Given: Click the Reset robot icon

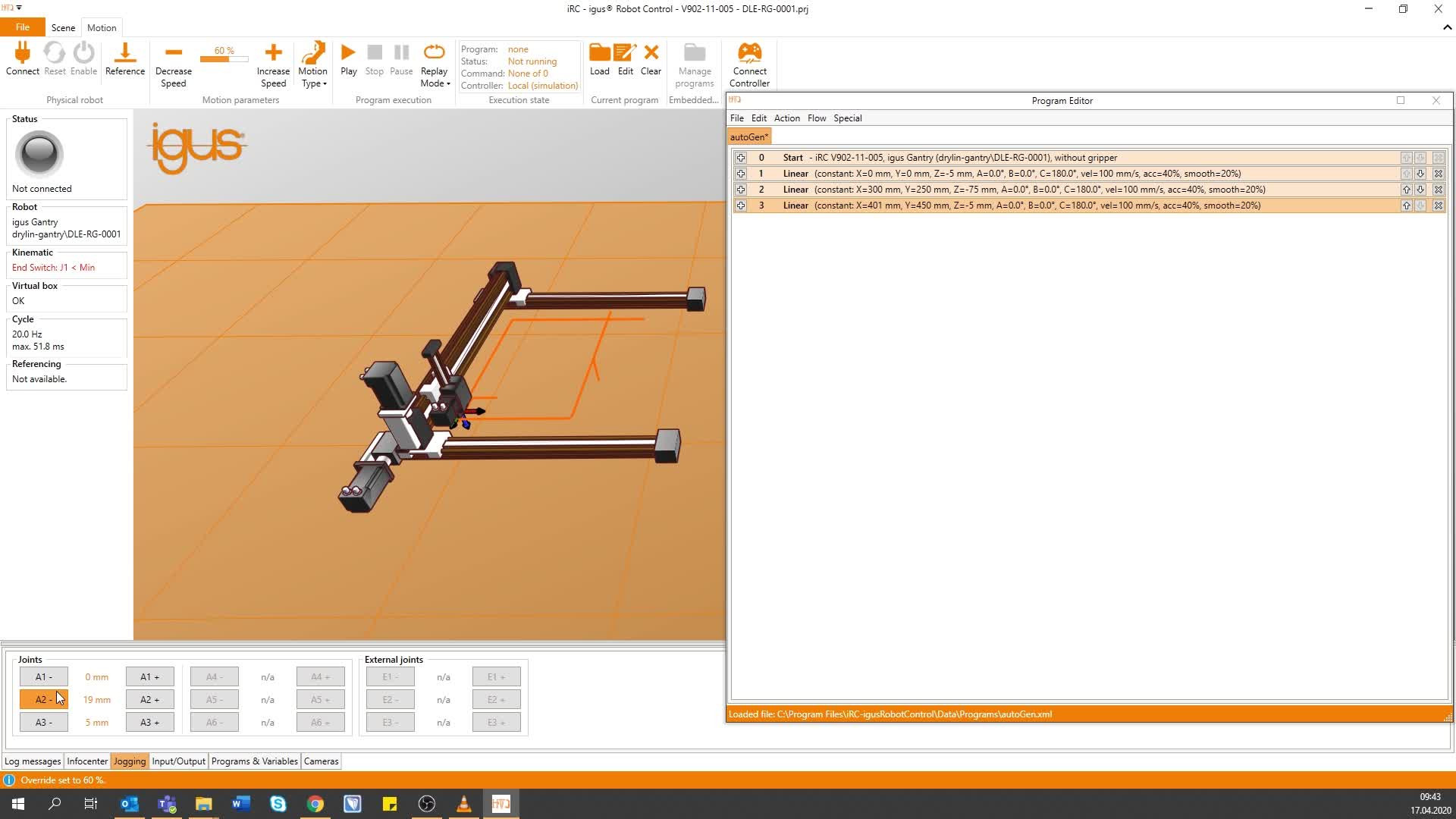Looking at the screenshot, I should [x=55, y=53].
